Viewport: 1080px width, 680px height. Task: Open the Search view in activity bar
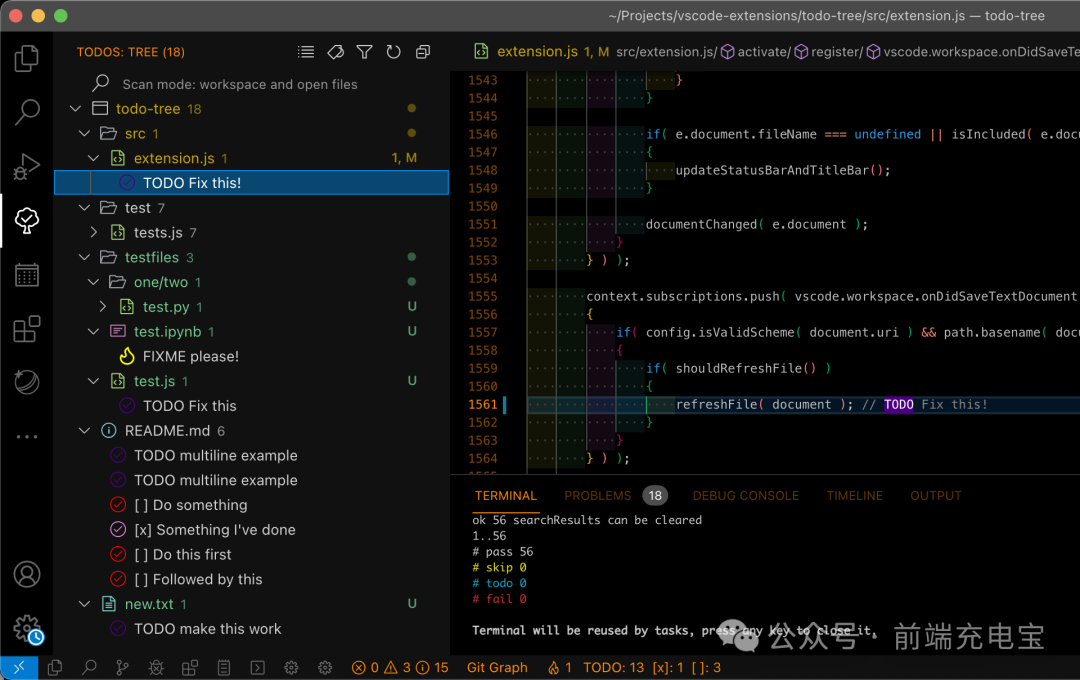coord(27,112)
